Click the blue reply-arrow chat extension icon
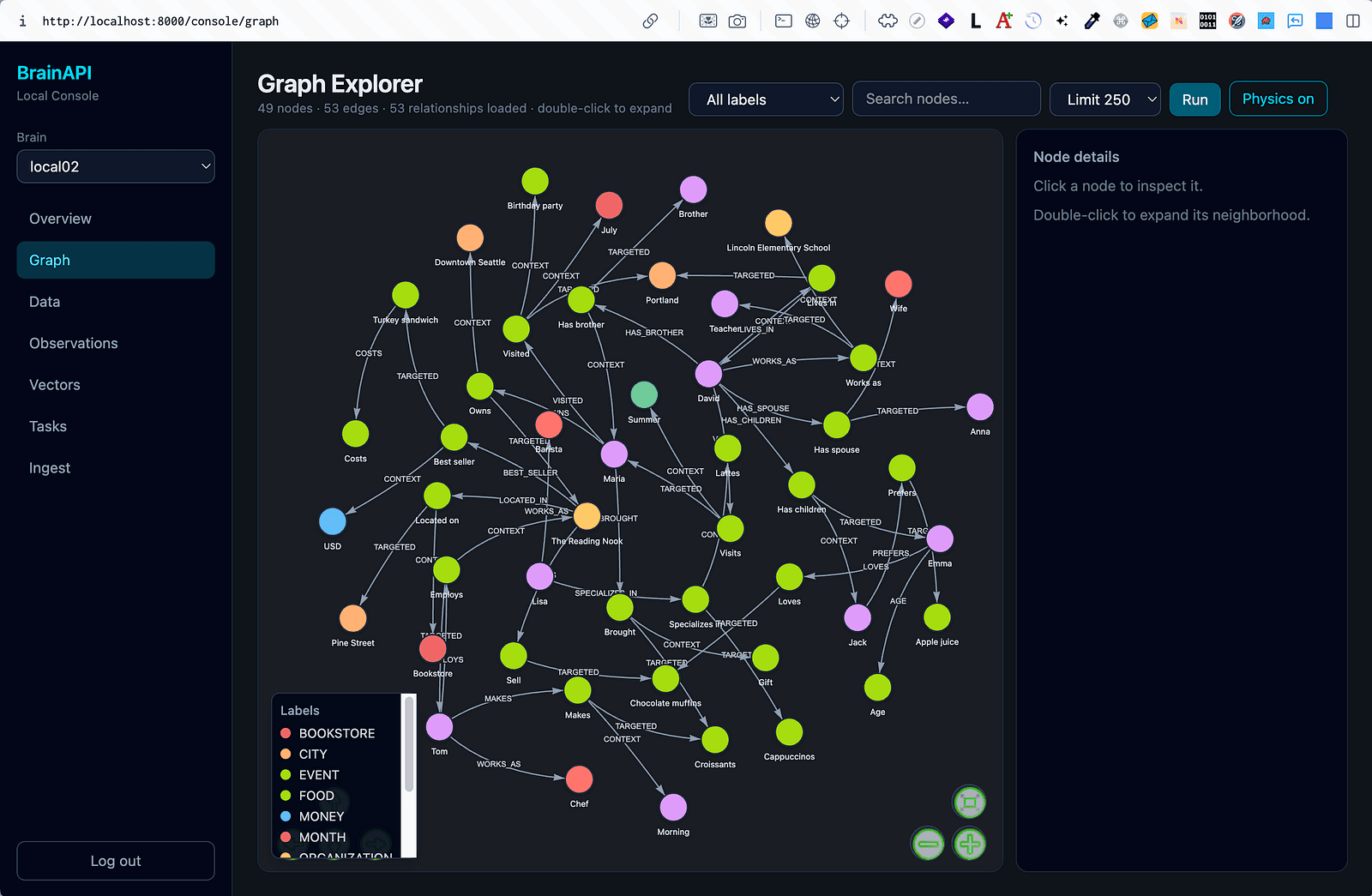1372x896 pixels. 1295,21
